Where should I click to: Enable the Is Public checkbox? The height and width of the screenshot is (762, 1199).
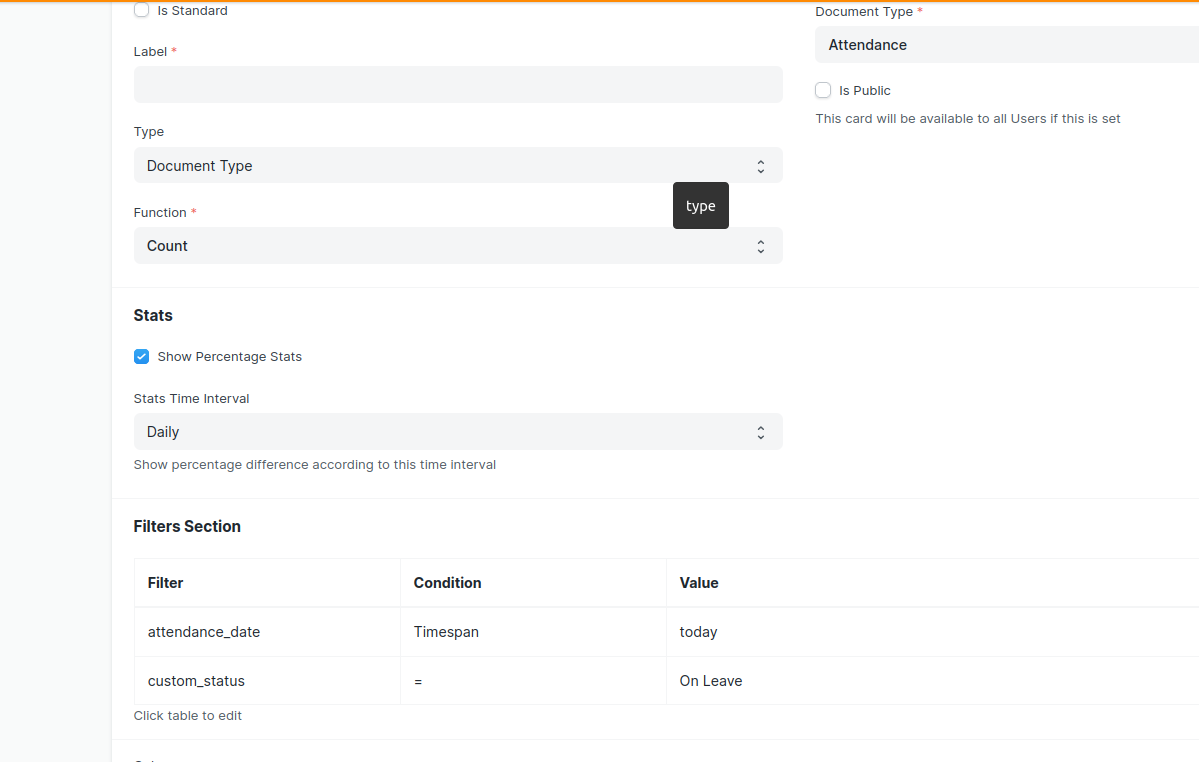(x=823, y=90)
